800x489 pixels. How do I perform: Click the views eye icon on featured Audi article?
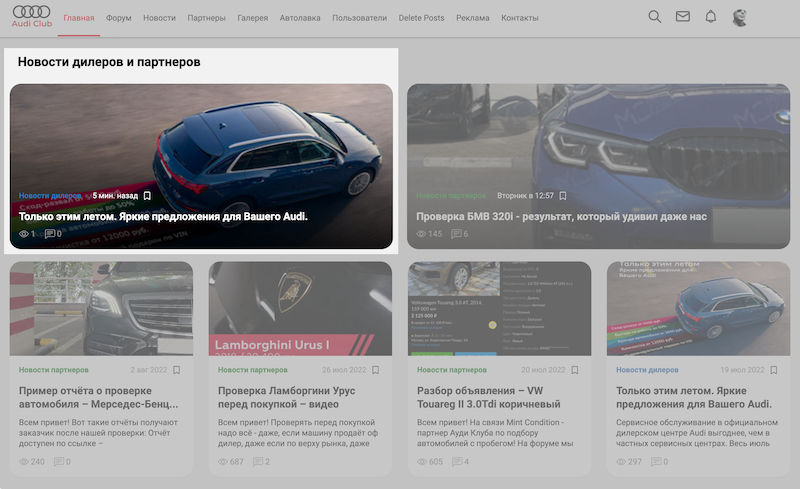pos(23,234)
